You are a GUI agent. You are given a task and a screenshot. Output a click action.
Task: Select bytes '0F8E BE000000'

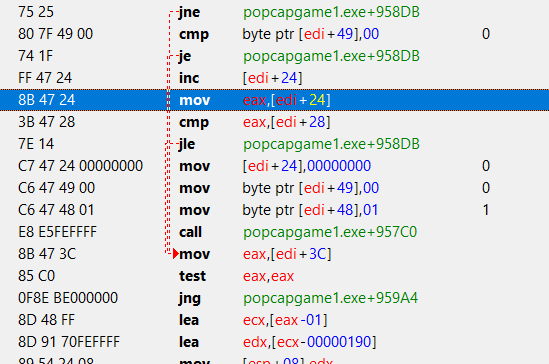[x=68, y=298]
